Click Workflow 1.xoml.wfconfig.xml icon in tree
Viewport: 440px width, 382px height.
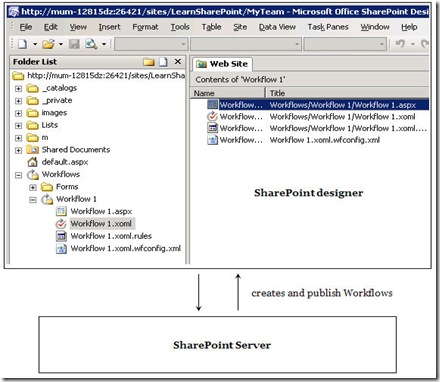(61, 249)
